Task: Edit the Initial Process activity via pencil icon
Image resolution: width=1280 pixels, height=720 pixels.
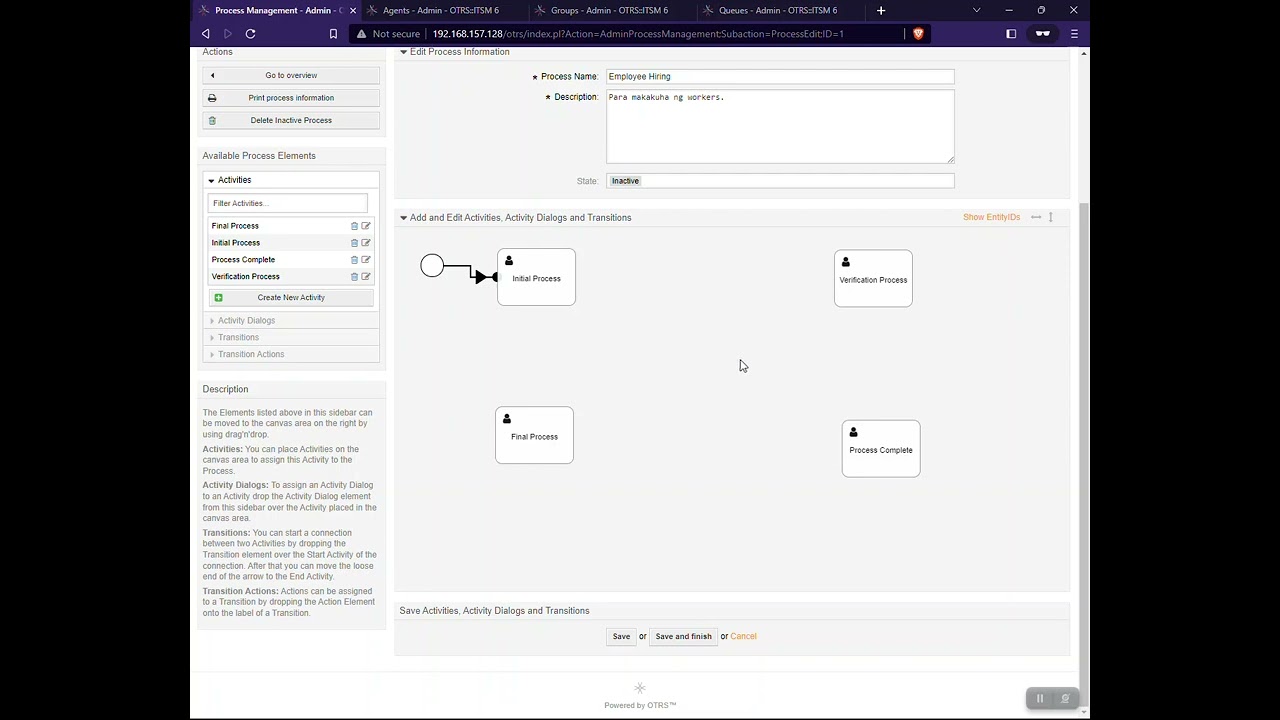Action: [366, 243]
